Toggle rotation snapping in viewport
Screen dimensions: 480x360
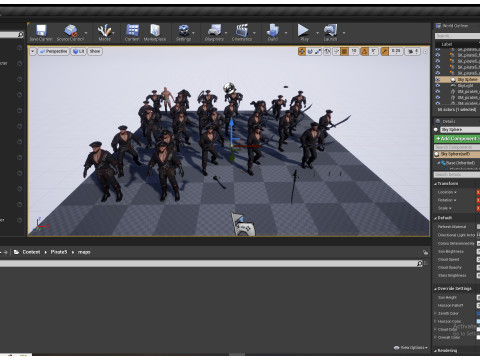click(365, 51)
